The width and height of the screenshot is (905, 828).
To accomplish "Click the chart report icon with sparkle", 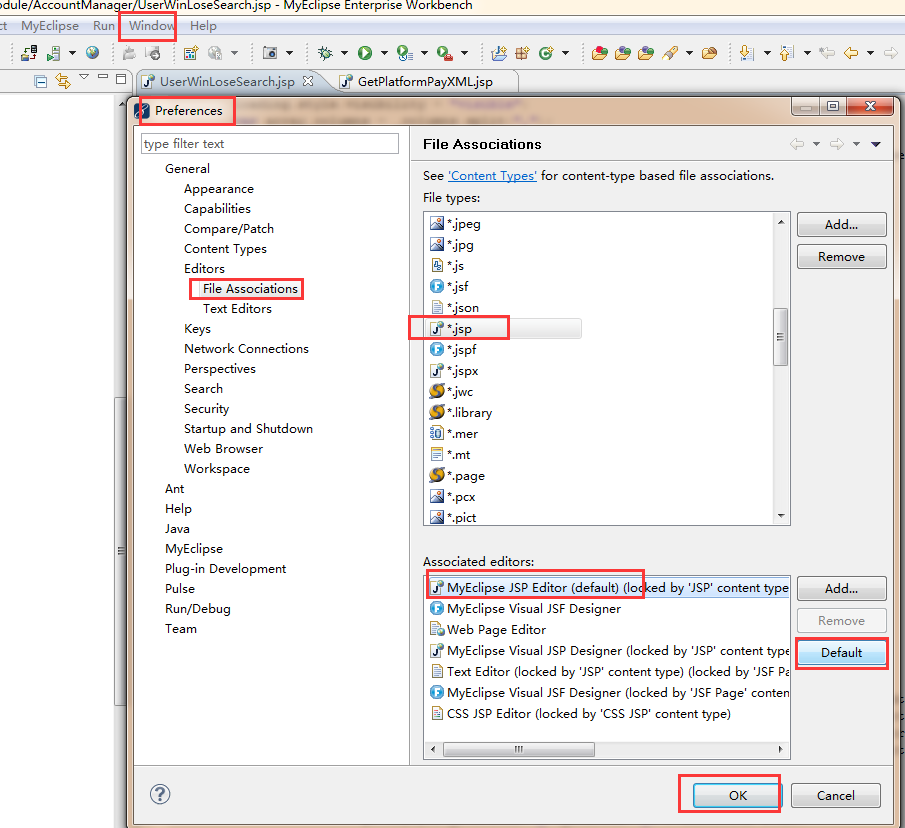I will tap(191, 53).
